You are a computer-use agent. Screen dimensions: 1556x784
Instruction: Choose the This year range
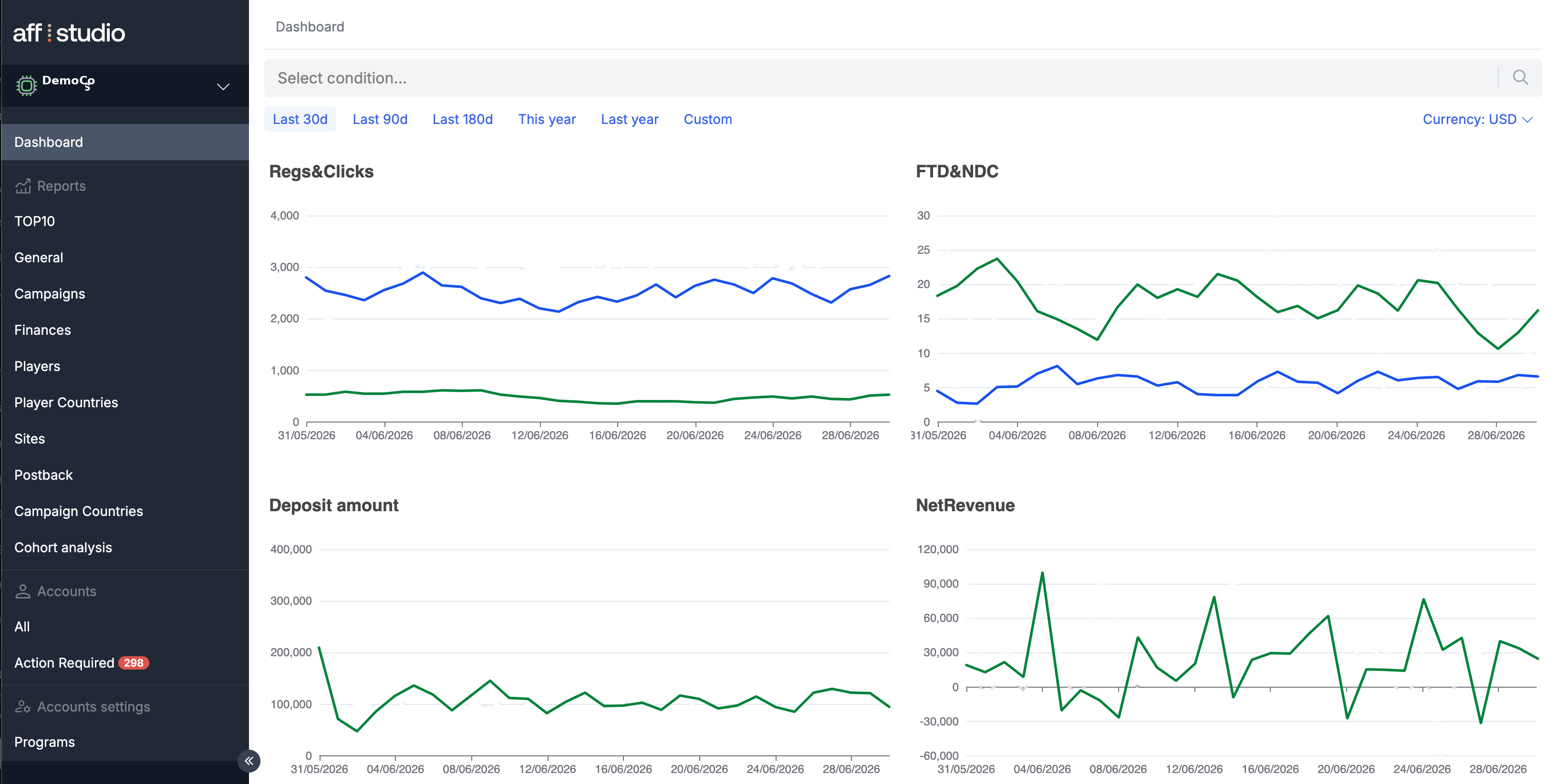pos(547,119)
